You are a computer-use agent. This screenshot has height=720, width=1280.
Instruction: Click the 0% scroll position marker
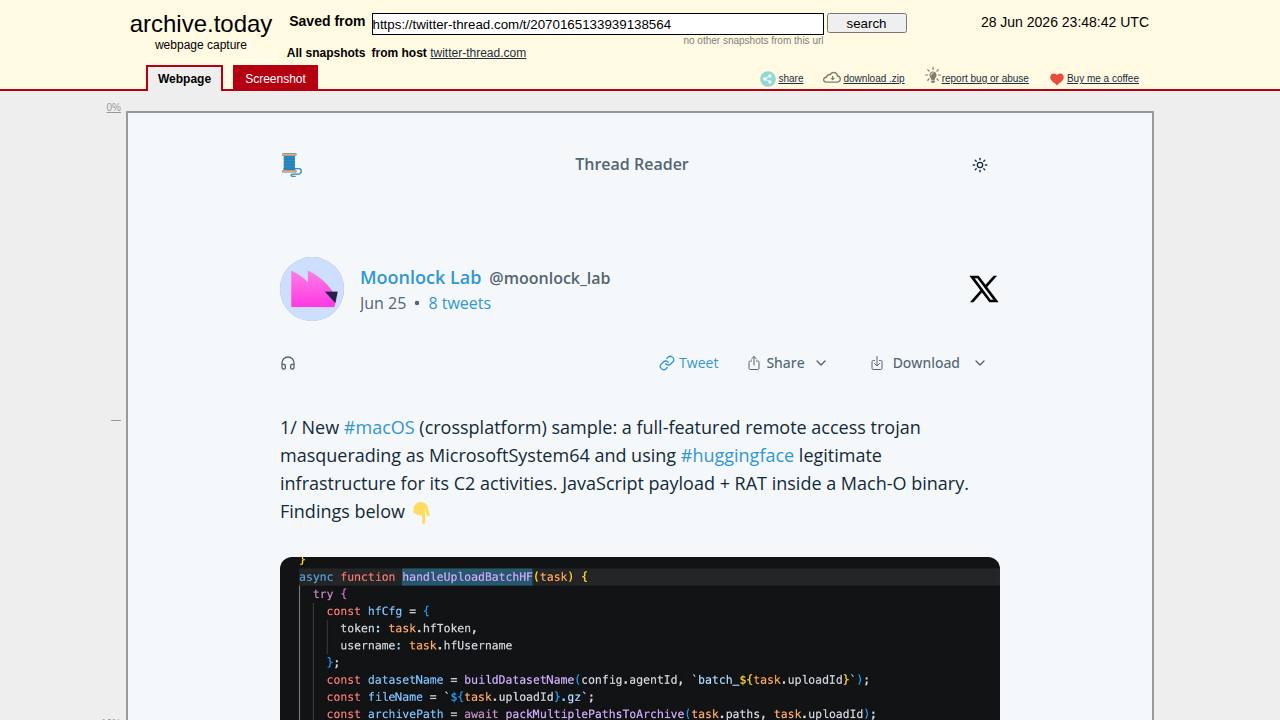[114, 108]
